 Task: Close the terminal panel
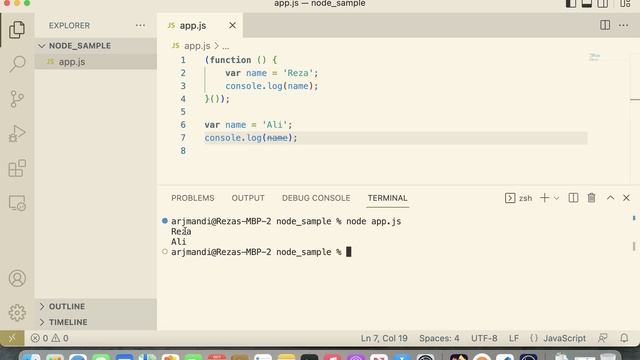[x=627, y=198]
